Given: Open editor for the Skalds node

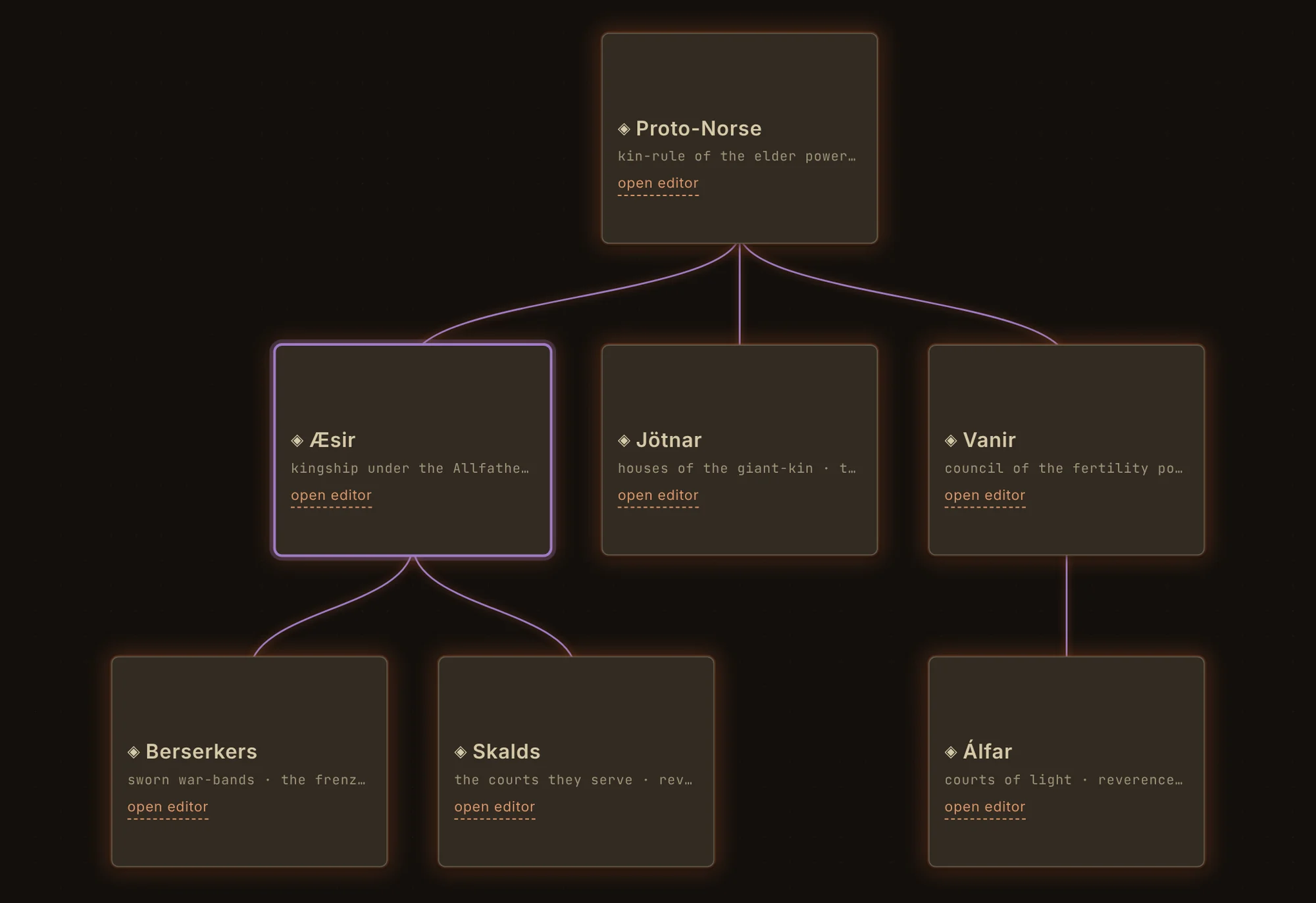Looking at the screenshot, I should 495,807.
